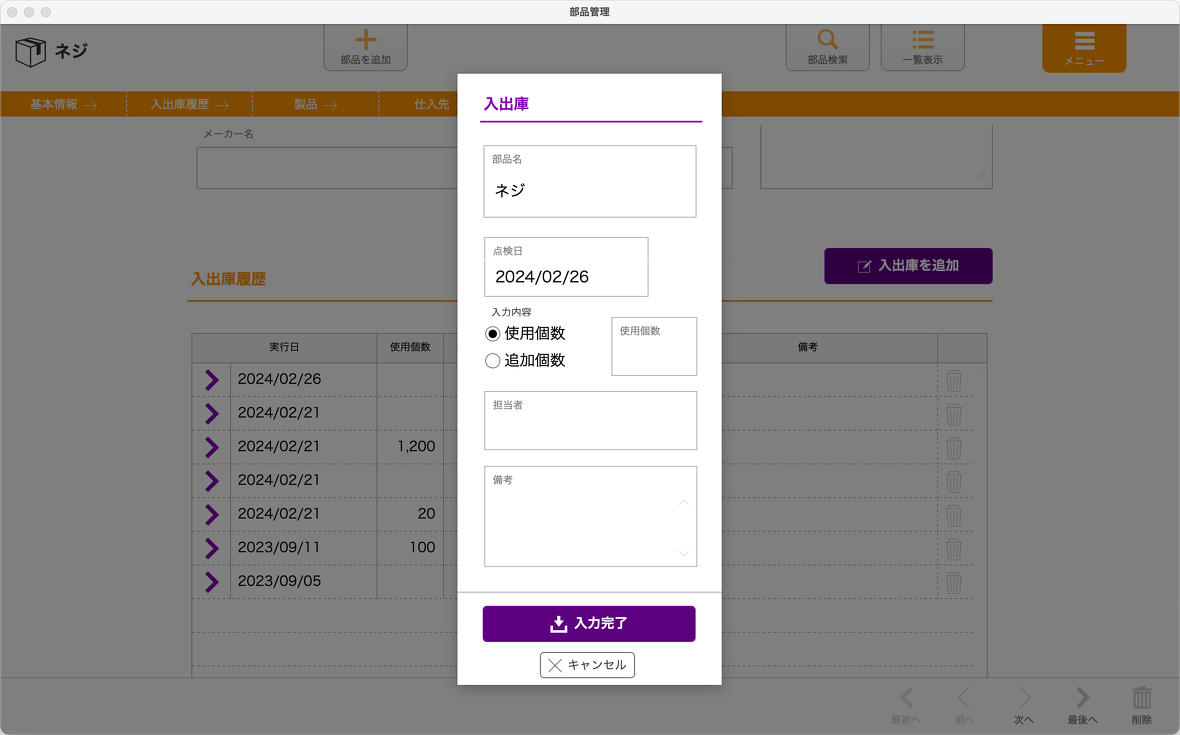Select the 追加個数 radio button
Viewport: 1180px width, 735px height.
click(x=492, y=361)
